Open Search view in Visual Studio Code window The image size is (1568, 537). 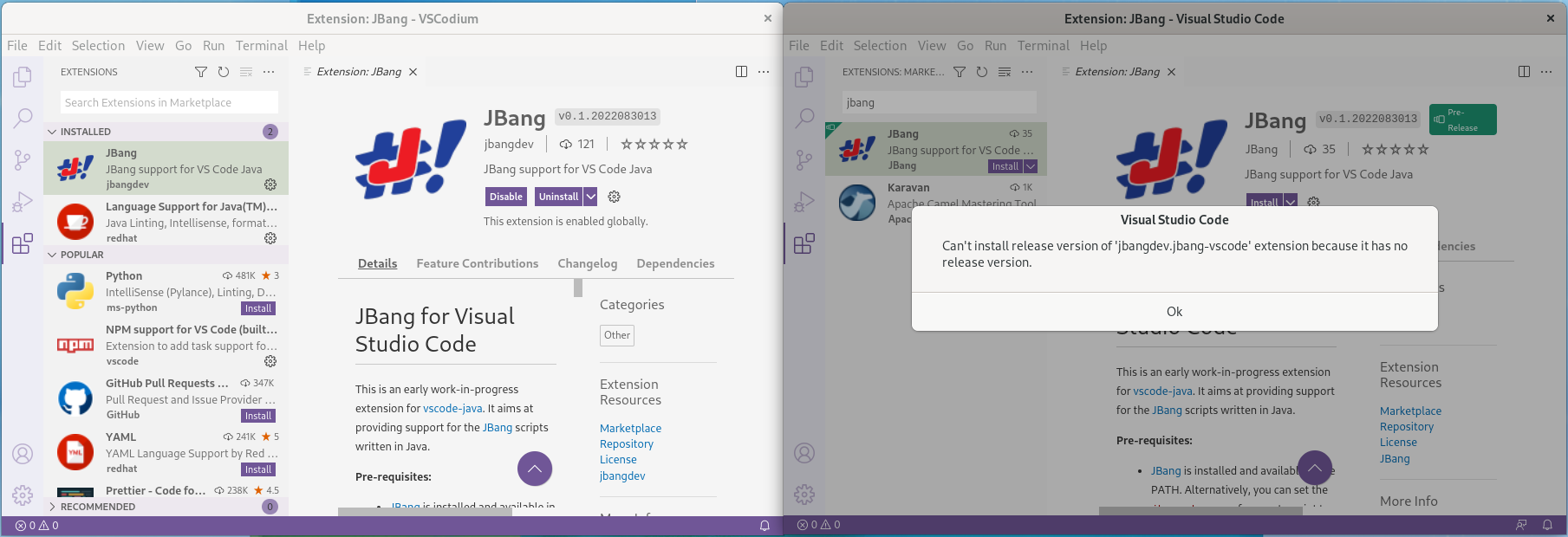pyautogui.click(x=804, y=118)
